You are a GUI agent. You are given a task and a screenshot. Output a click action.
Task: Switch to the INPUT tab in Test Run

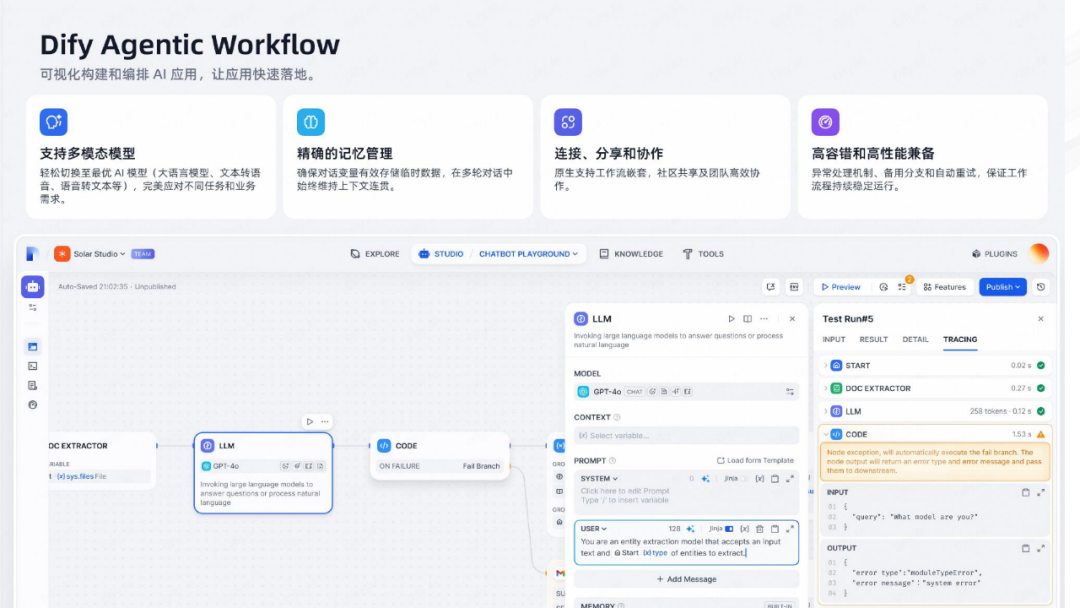point(833,339)
